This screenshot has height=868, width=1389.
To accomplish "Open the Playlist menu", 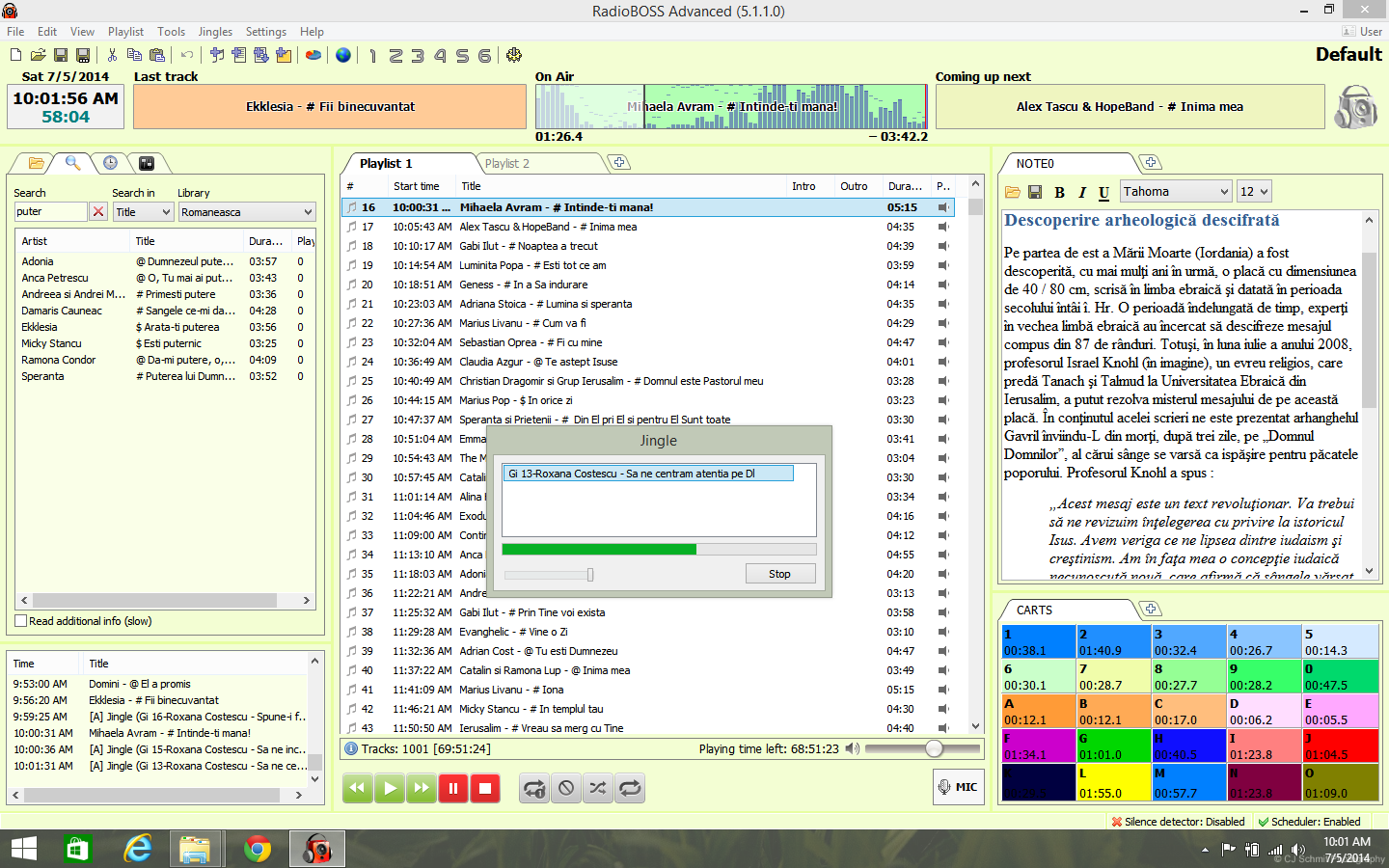I will pos(125,32).
